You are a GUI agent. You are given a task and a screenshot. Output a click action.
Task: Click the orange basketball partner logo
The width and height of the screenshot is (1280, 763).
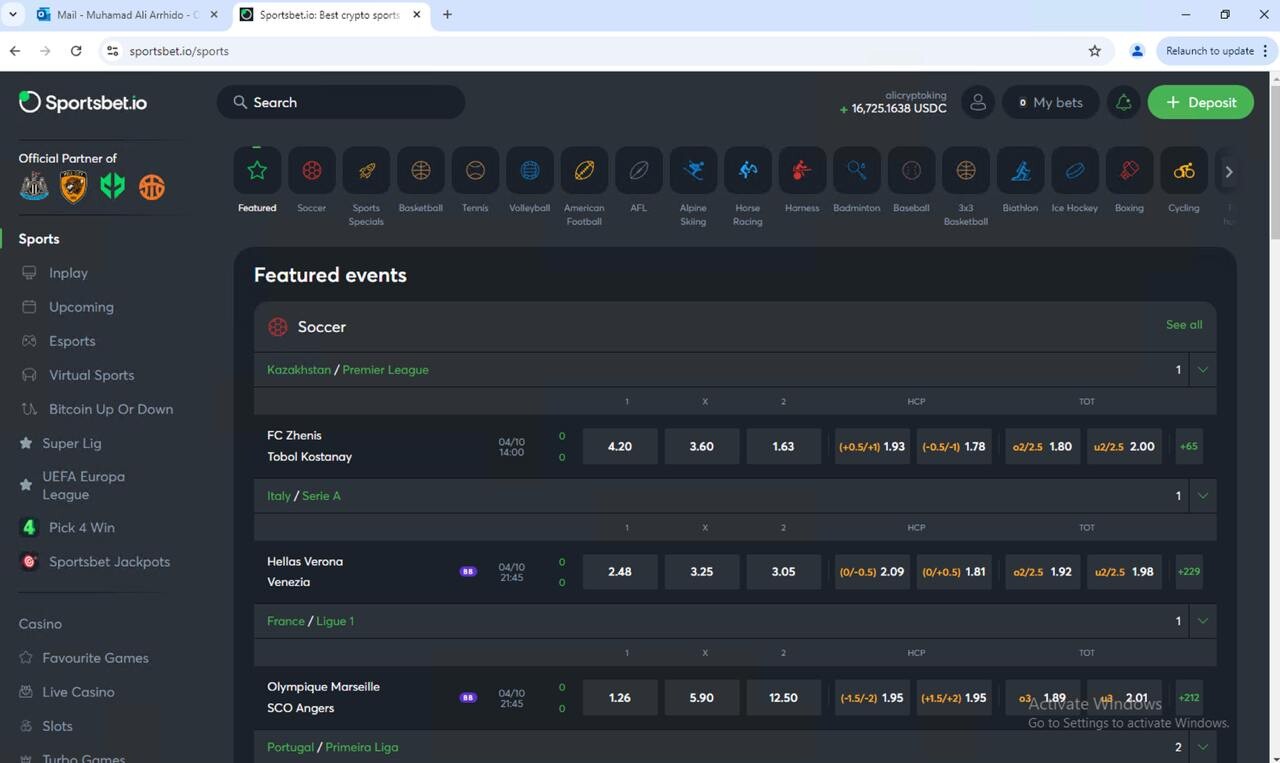click(152, 187)
